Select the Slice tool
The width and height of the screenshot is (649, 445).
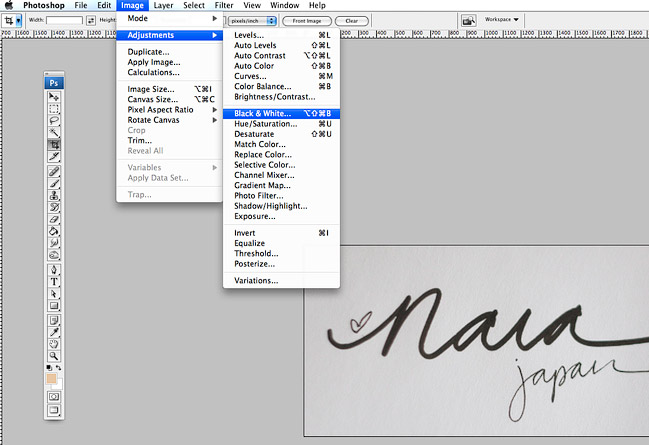point(54,156)
